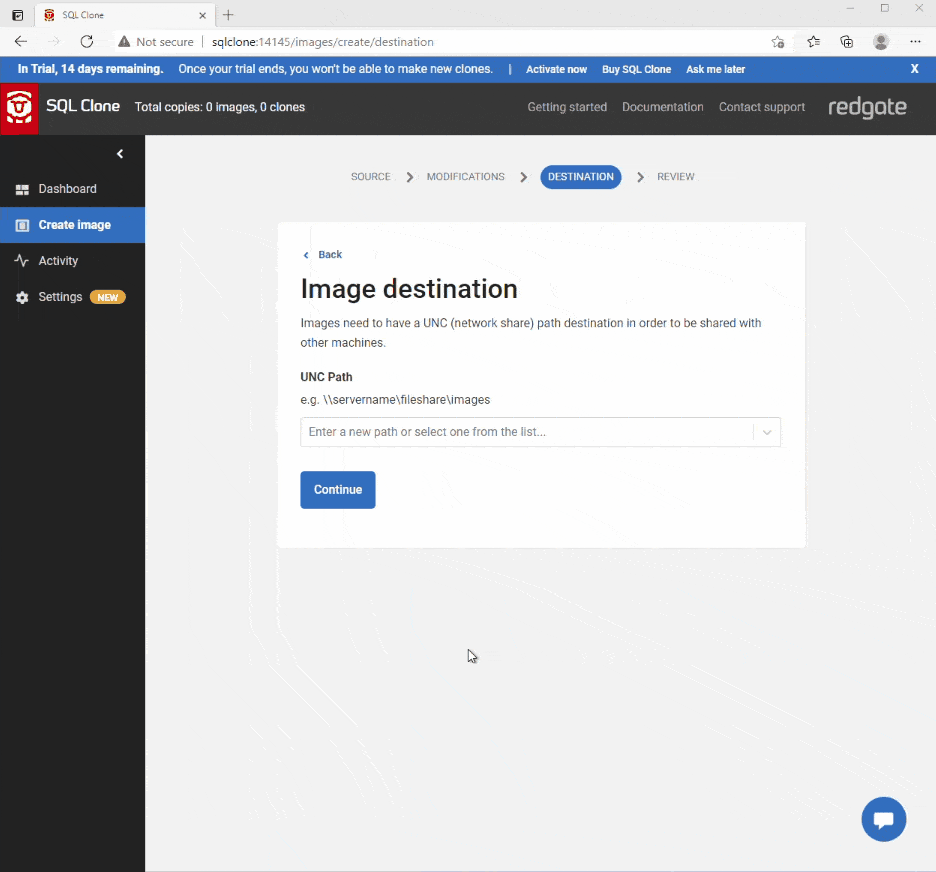Click the 'UNC Path' label
936x872 pixels.
tap(327, 377)
